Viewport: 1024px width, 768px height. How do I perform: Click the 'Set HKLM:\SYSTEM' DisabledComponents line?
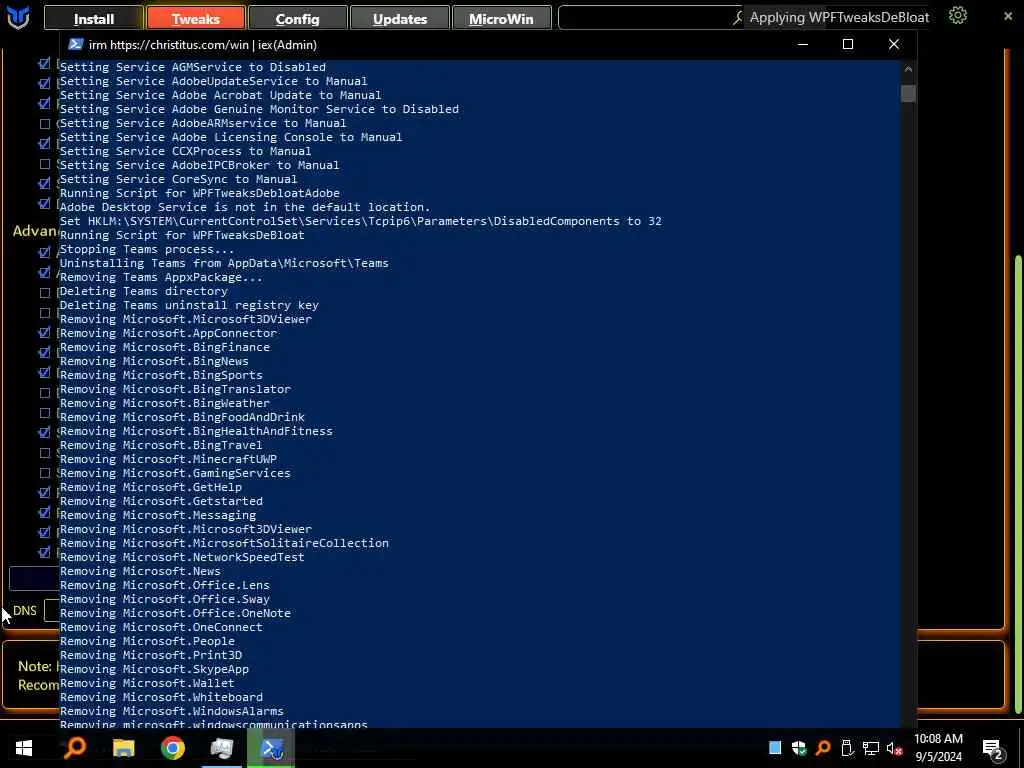[360, 221]
